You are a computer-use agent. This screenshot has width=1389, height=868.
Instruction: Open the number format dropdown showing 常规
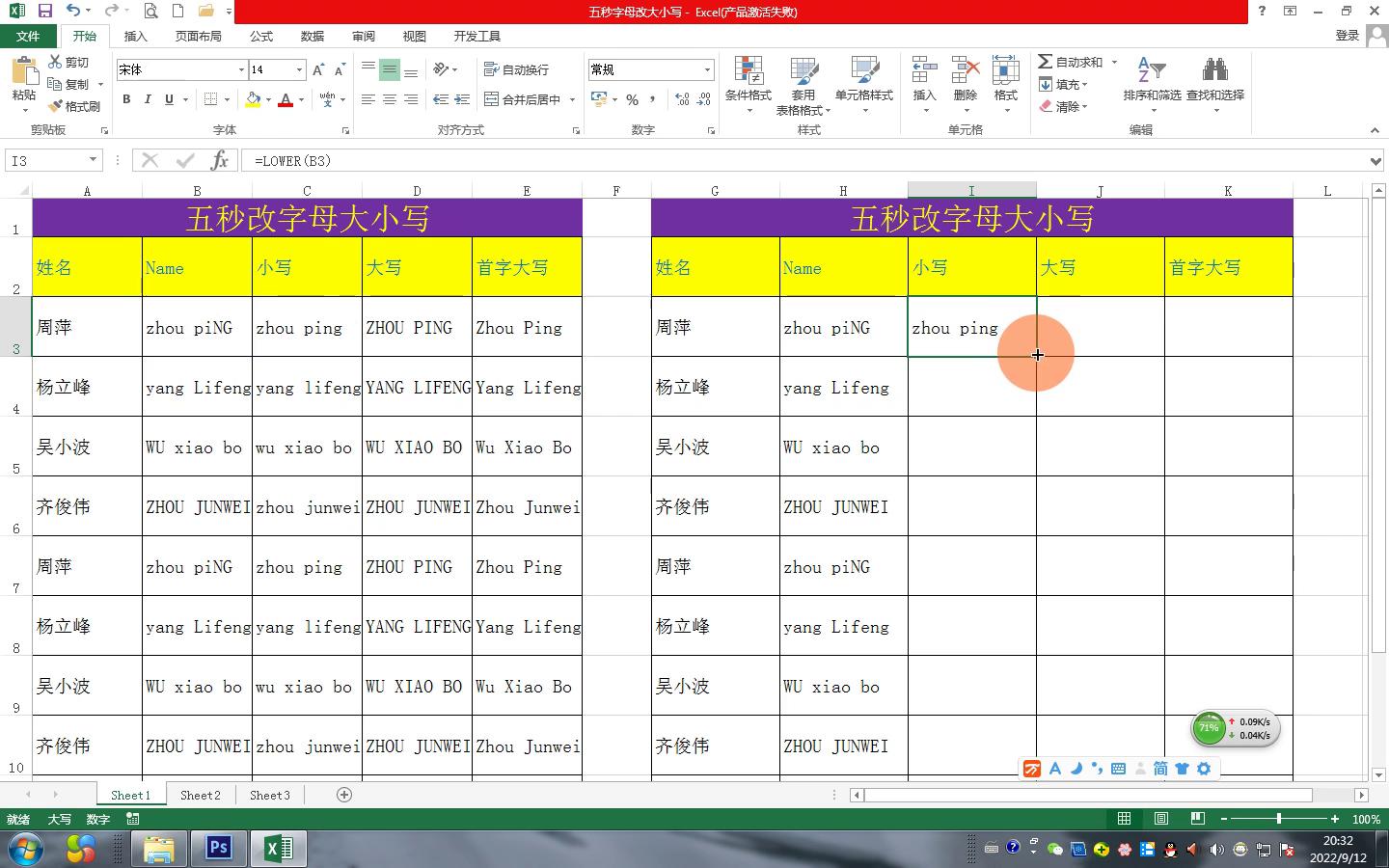(x=706, y=69)
